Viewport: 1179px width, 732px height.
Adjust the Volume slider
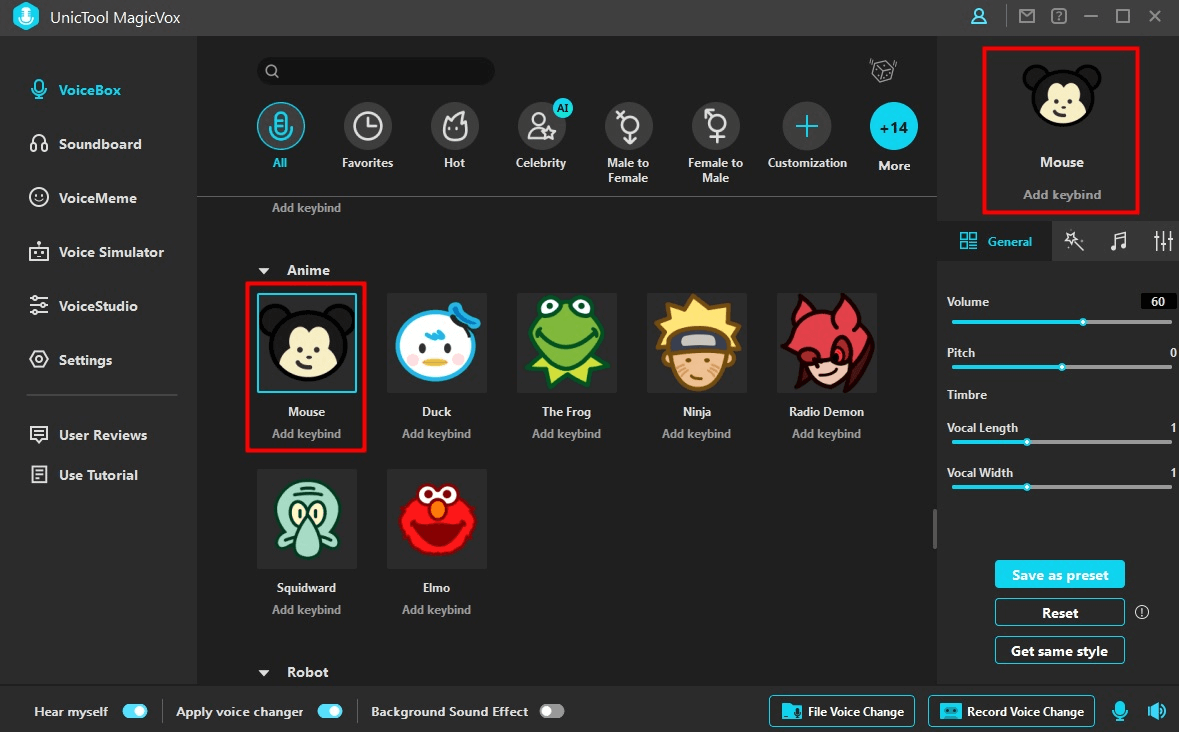click(x=1061, y=322)
